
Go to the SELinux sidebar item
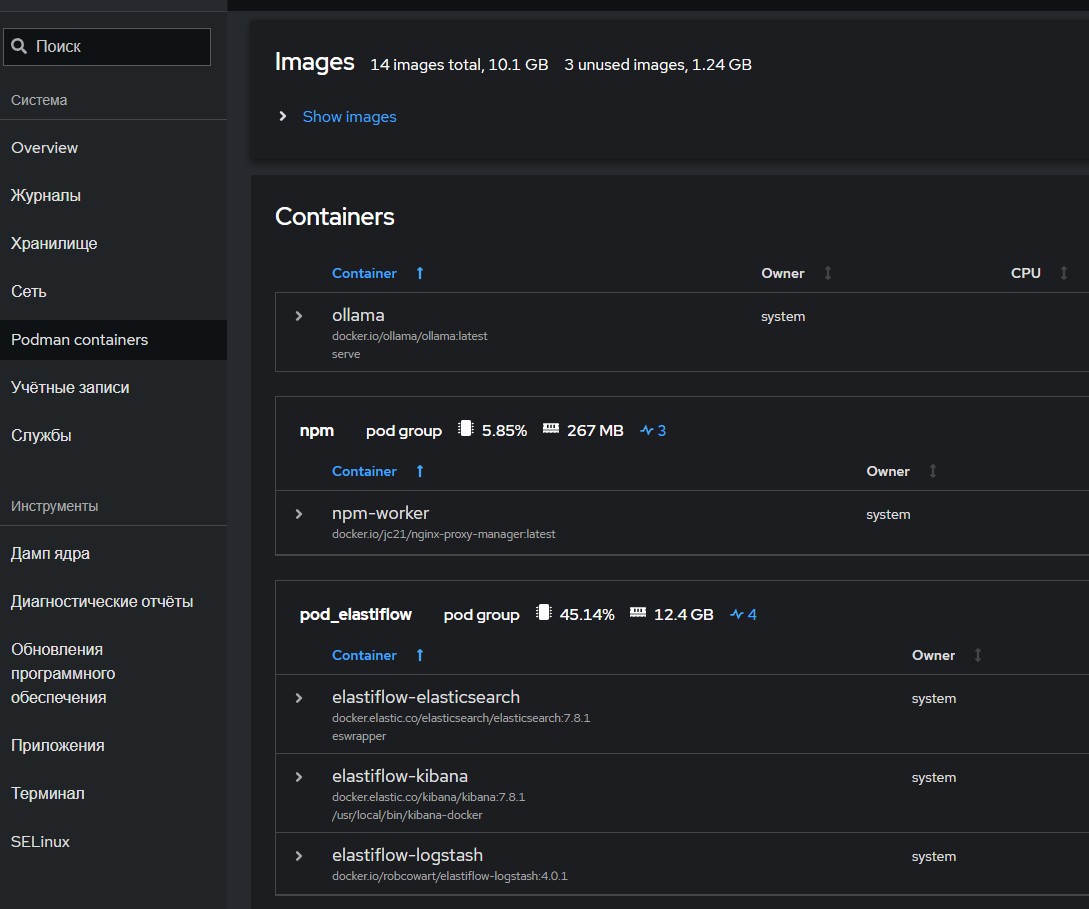40,842
